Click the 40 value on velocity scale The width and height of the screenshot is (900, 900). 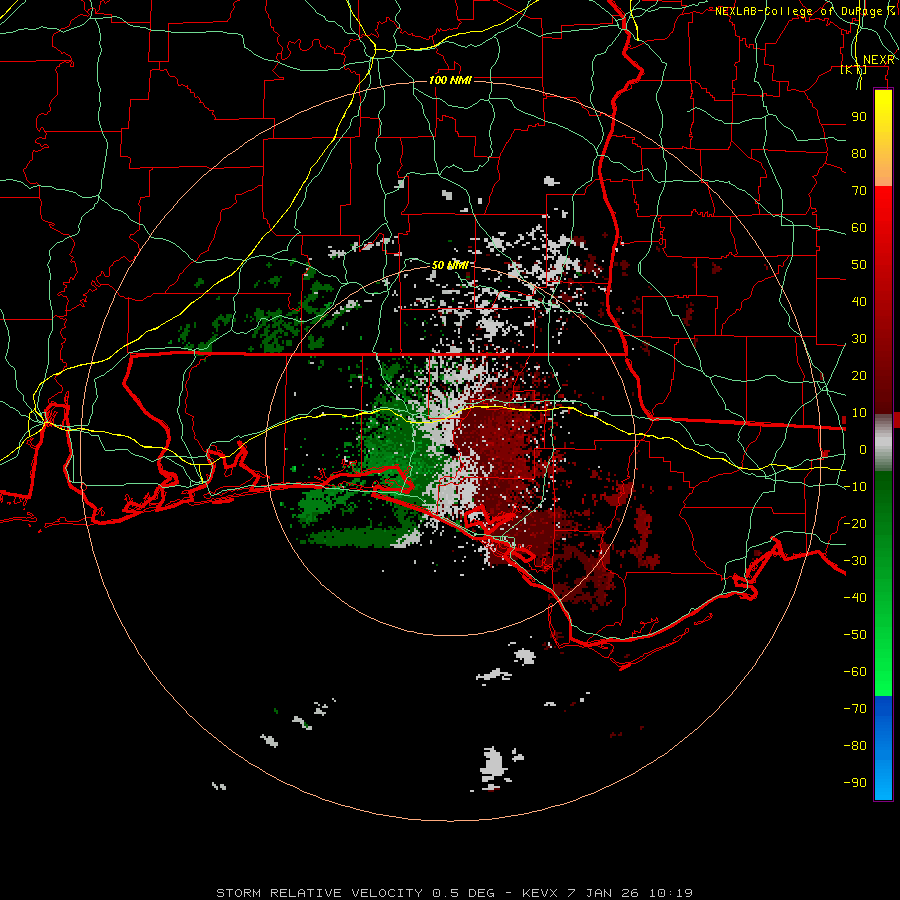(x=859, y=301)
